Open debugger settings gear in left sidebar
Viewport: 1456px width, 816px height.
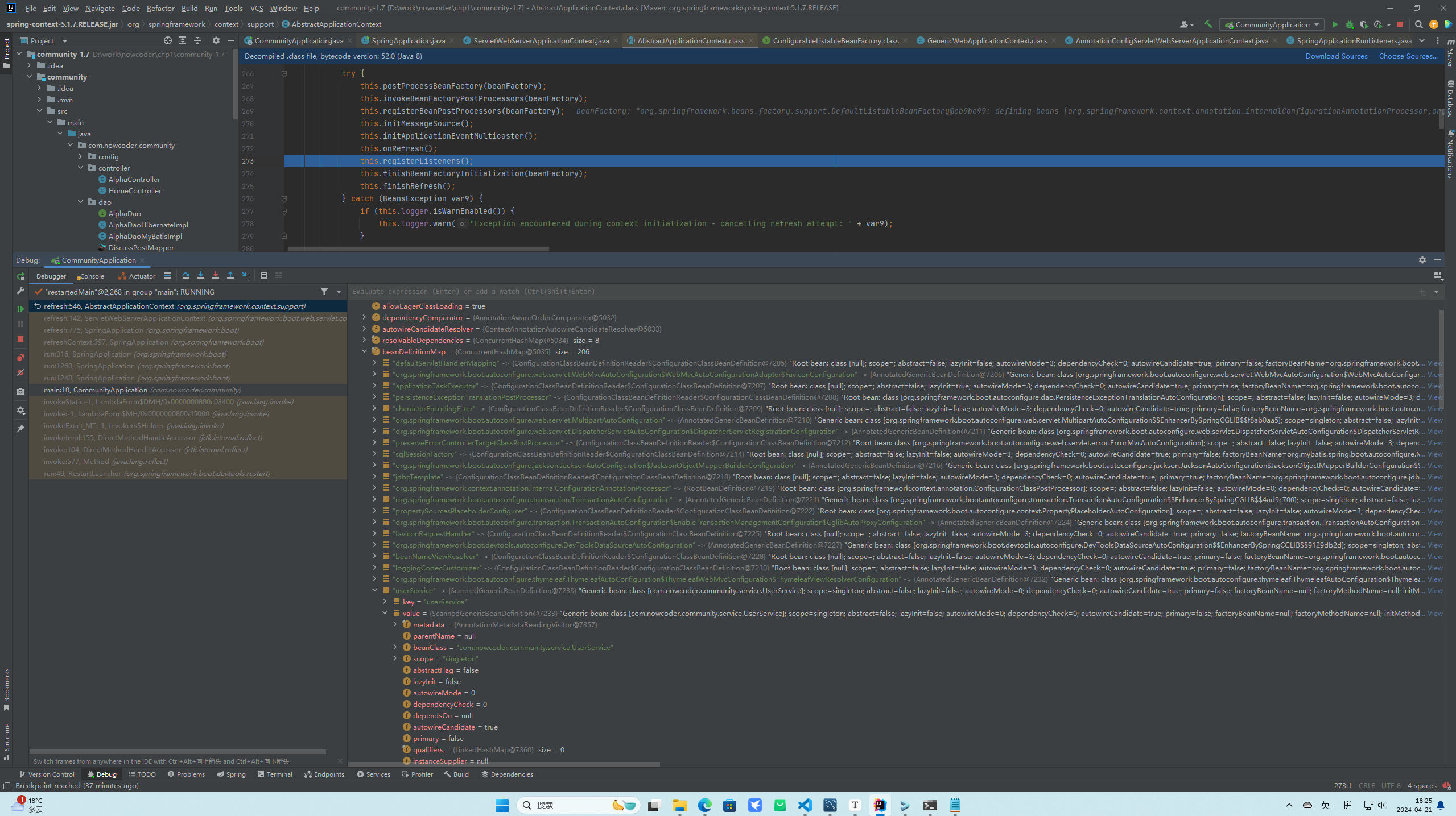tap(20, 410)
